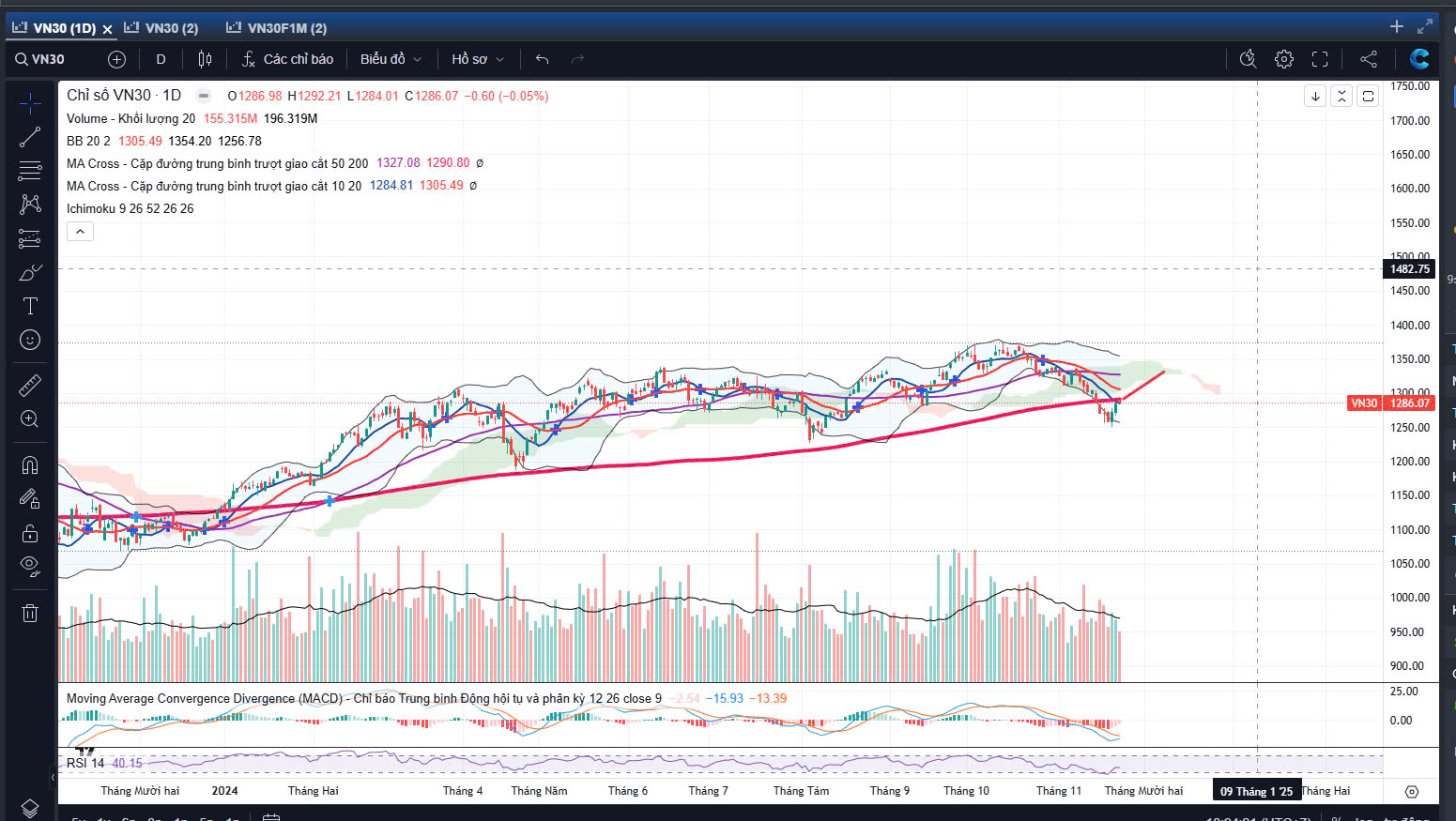
Task: Click the add symbol plus icon
Action: (x=116, y=59)
